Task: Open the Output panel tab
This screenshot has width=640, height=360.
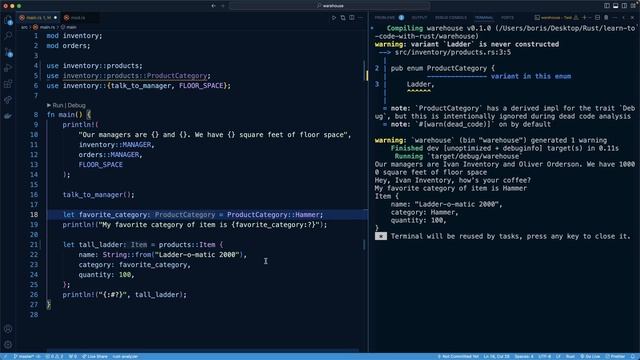Action: tap(419, 18)
